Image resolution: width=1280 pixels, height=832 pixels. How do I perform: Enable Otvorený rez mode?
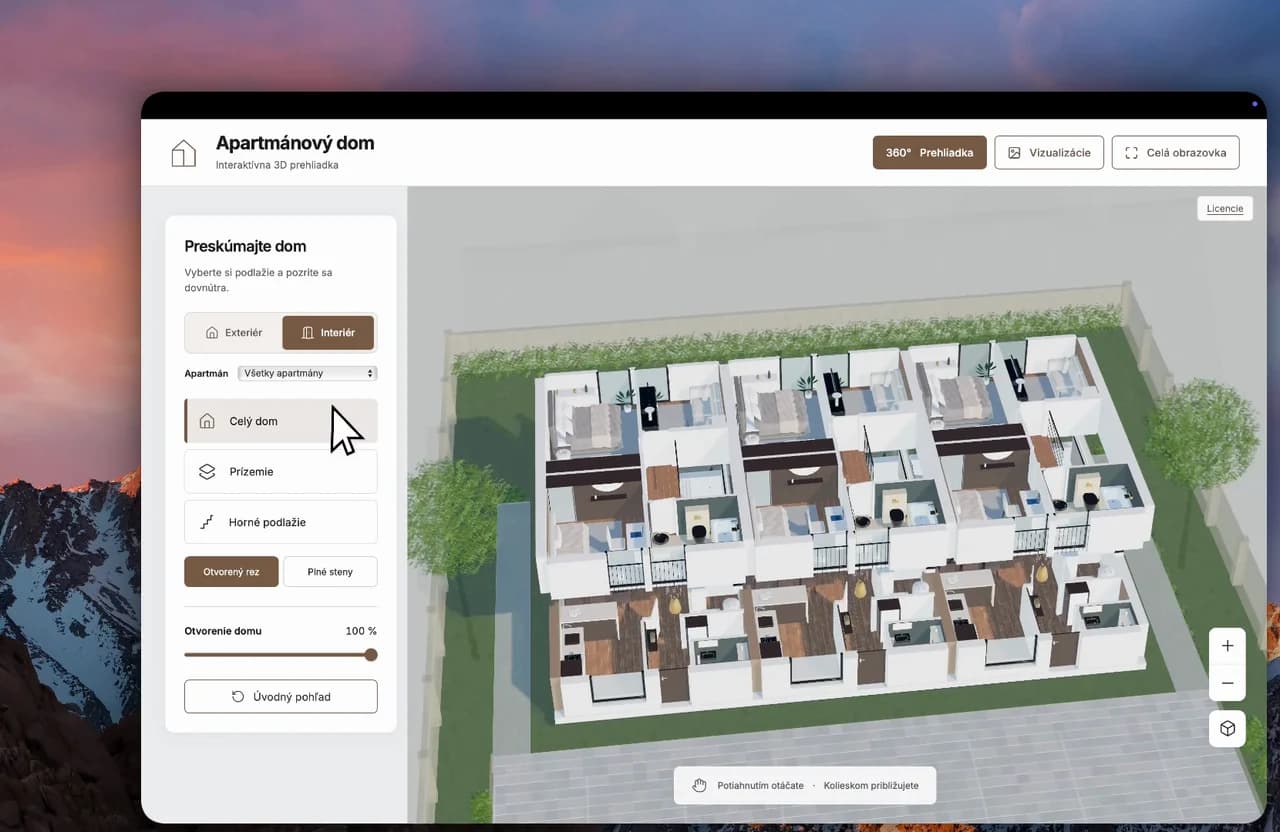(231, 572)
